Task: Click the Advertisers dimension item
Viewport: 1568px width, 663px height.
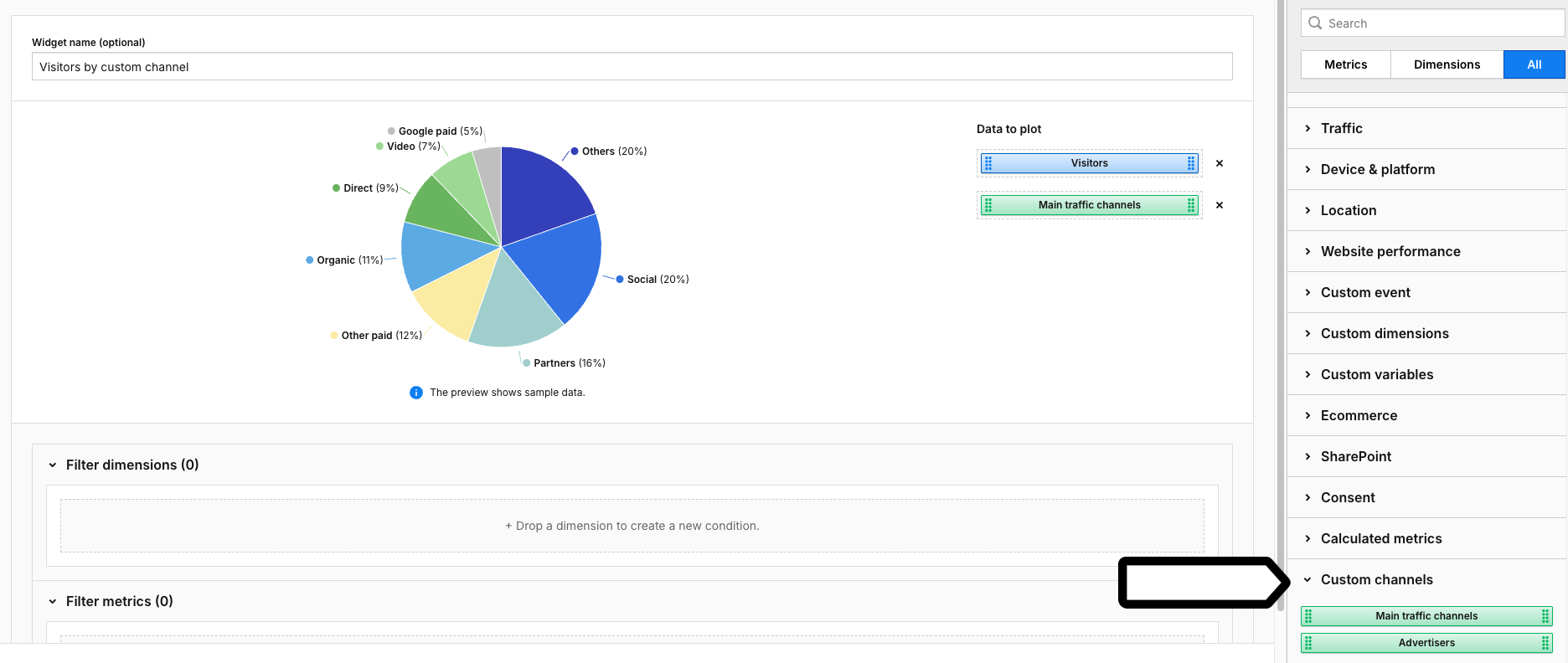Action: (x=1426, y=643)
